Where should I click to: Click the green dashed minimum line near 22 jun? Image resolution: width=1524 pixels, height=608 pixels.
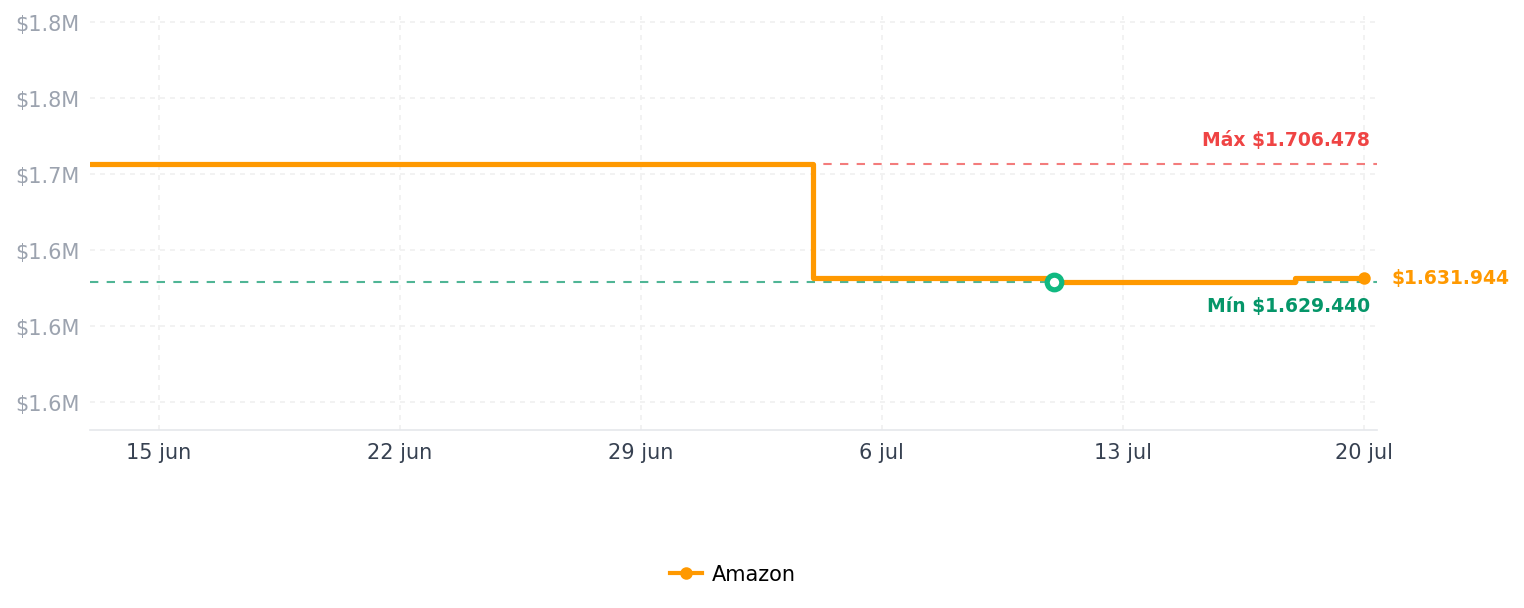399,282
